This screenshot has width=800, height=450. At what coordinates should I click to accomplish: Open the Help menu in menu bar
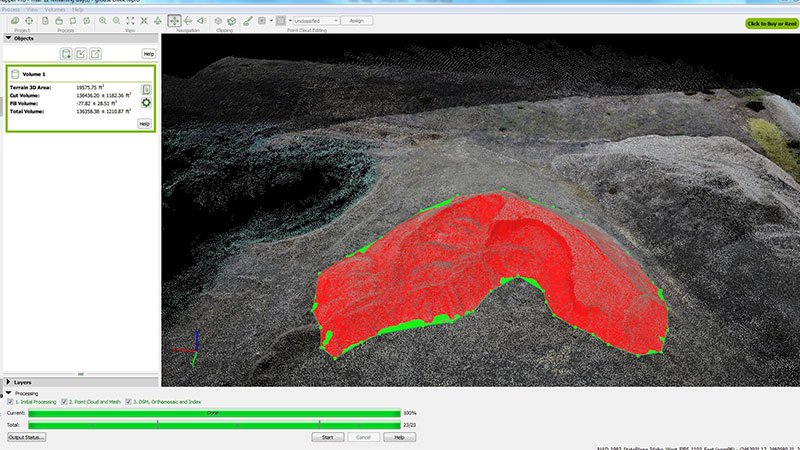[78, 9]
